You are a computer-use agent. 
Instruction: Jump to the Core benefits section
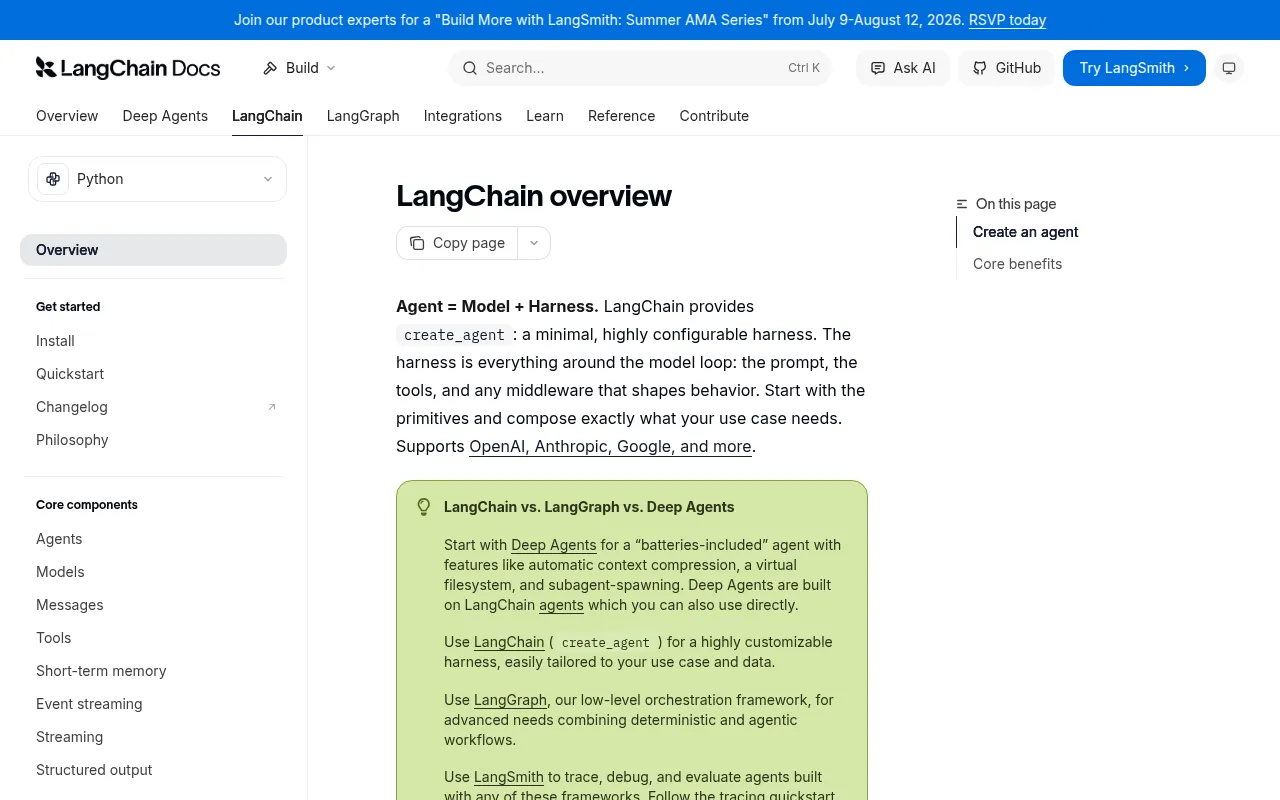[1017, 264]
